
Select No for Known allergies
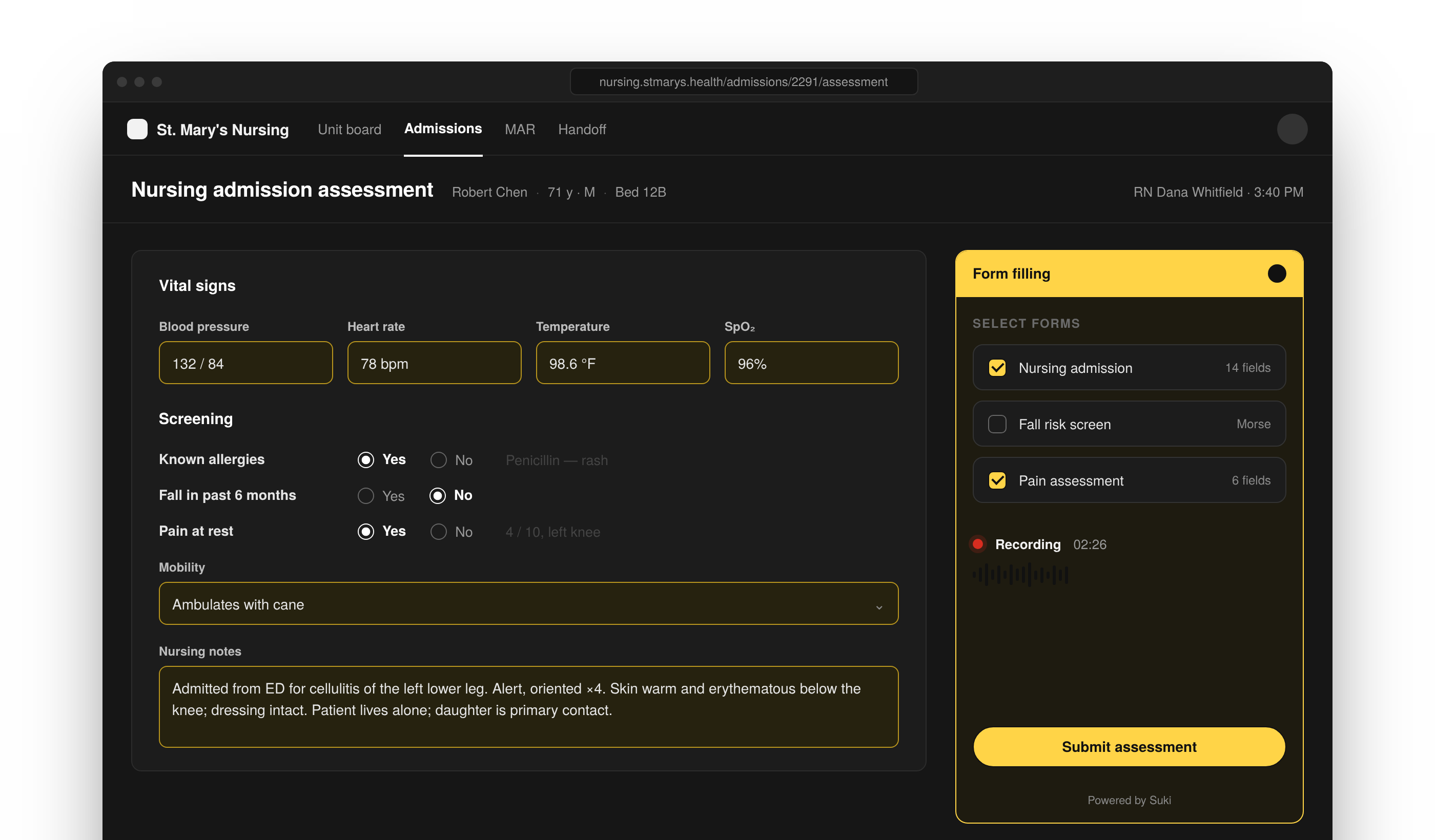[439, 460]
